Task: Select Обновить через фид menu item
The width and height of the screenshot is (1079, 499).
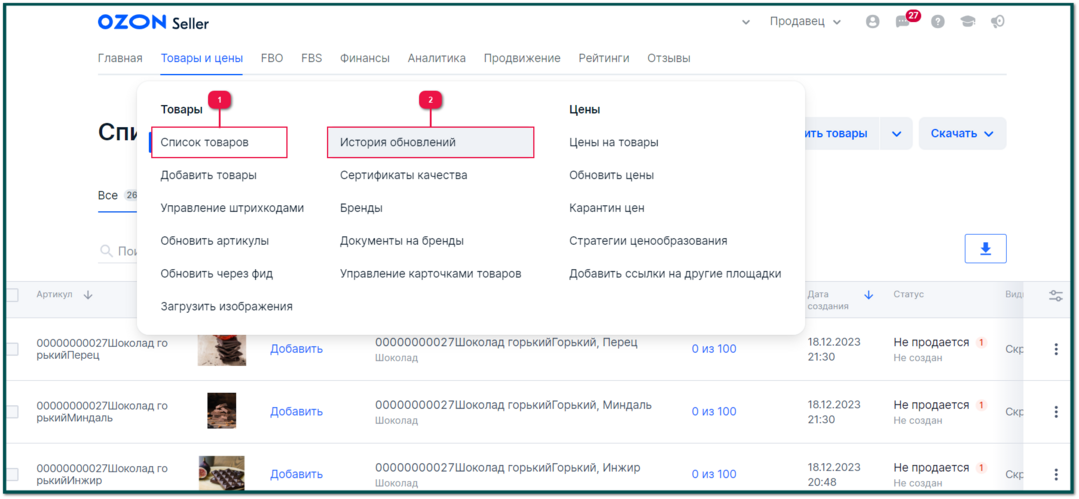Action: (x=217, y=274)
